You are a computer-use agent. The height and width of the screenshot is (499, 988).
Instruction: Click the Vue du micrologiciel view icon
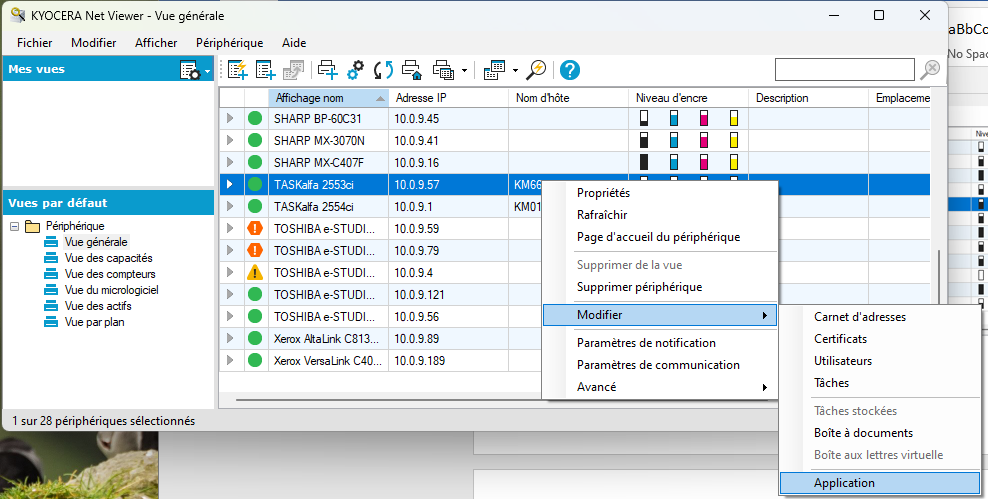(x=51, y=290)
